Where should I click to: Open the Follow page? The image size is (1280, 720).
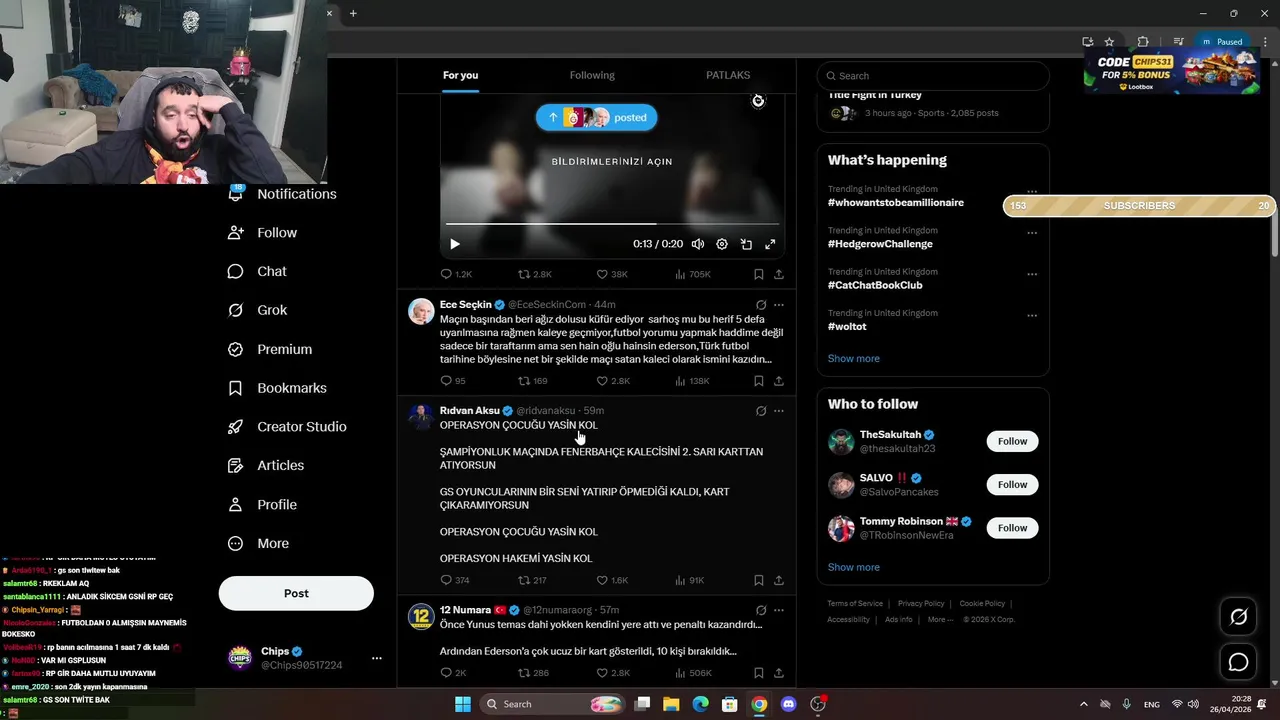(x=263, y=232)
